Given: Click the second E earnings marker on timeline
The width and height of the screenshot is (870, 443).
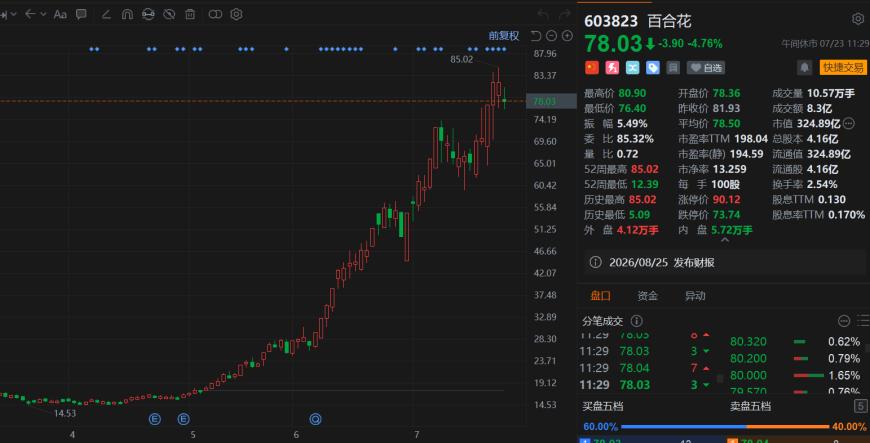Looking at the screenshot, I should (x=184, y=419).
